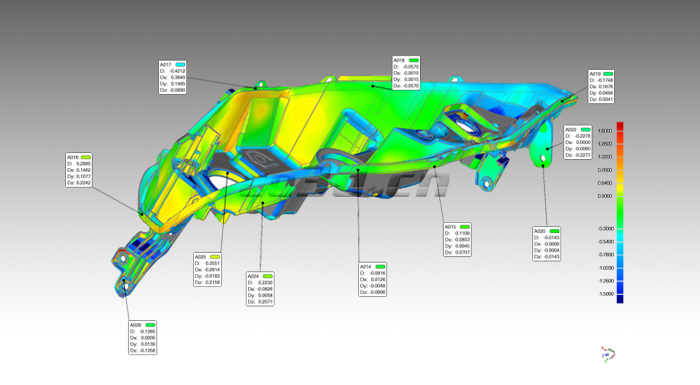
Task: Click the green color indicator in A018 label
Action: coord(414,60)
